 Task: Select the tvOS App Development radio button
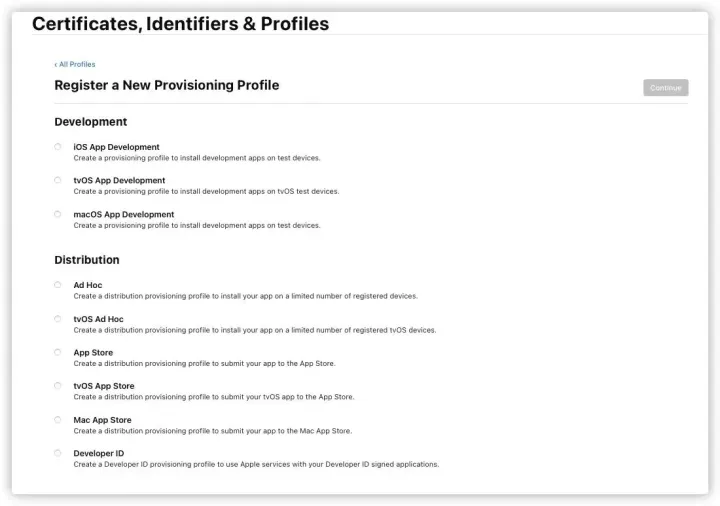tap(58, 180)
